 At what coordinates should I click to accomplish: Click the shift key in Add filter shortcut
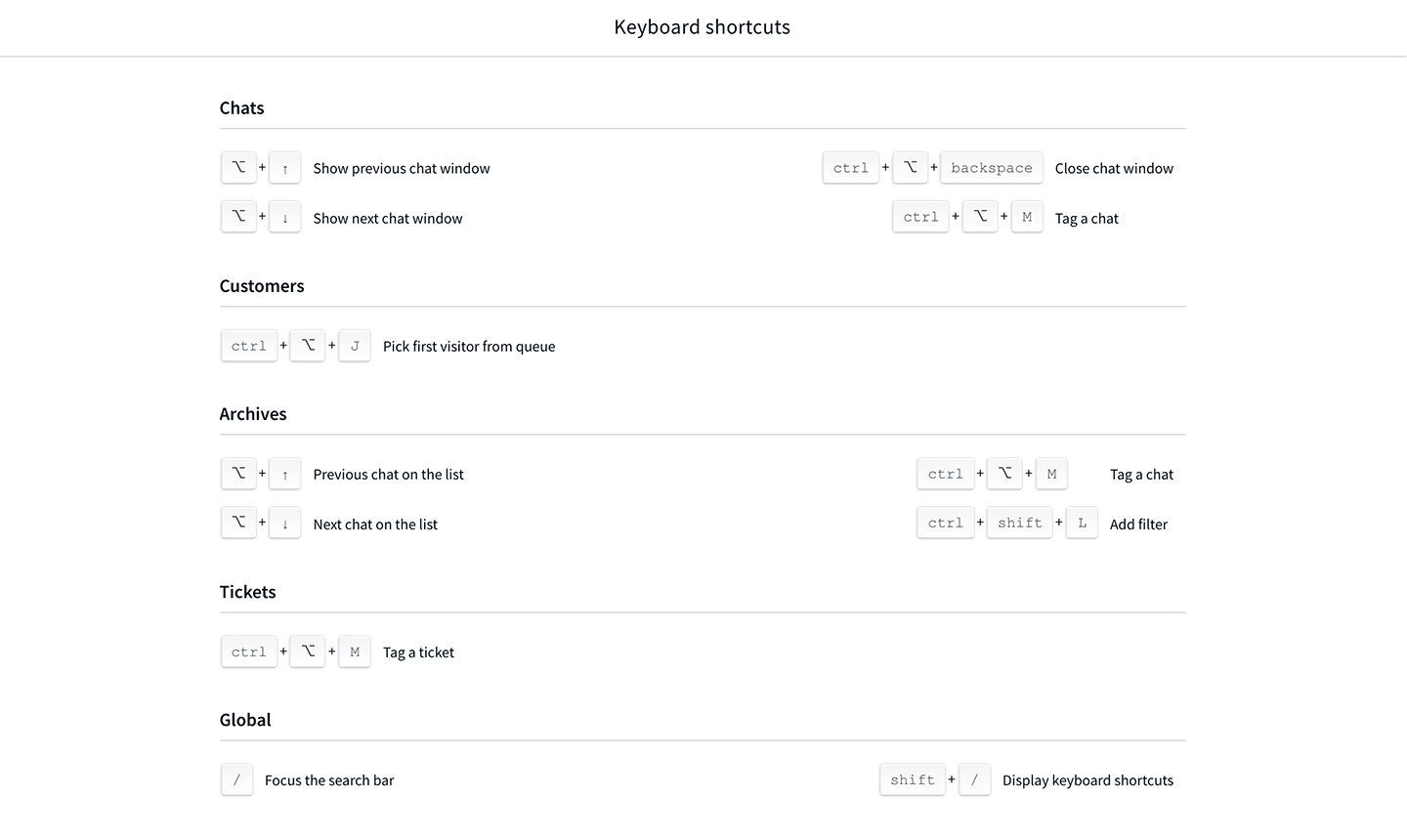(1020, 523)
